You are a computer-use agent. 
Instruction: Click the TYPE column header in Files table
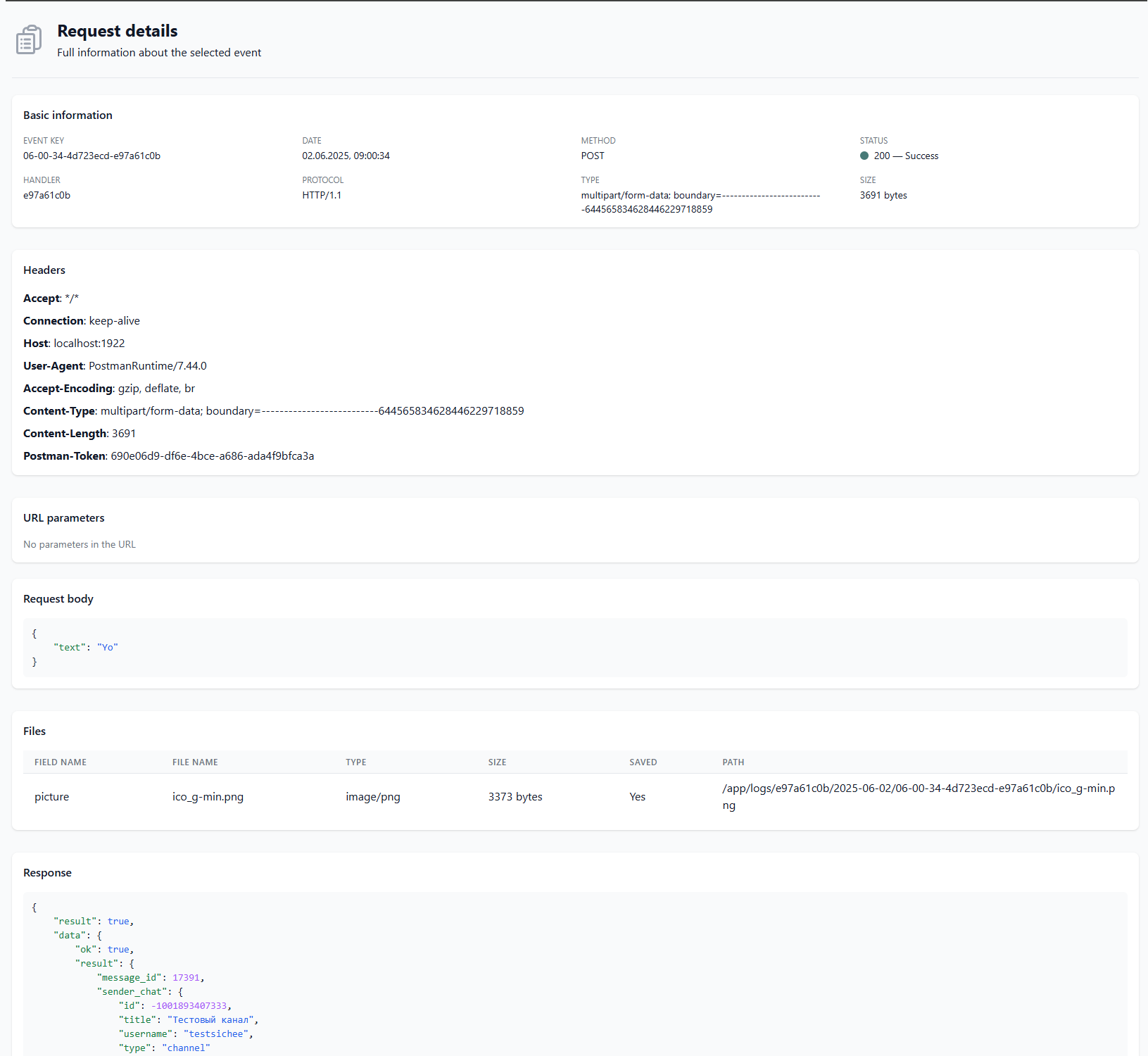pyautogui.click(x=356, y=762)
